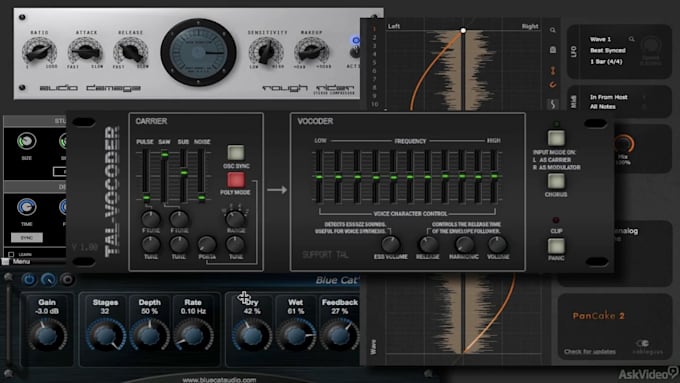Click the Blue Cat power bypass icon
Image resolution: width=680 pixels, height=383 pixels.
(29, 279)
